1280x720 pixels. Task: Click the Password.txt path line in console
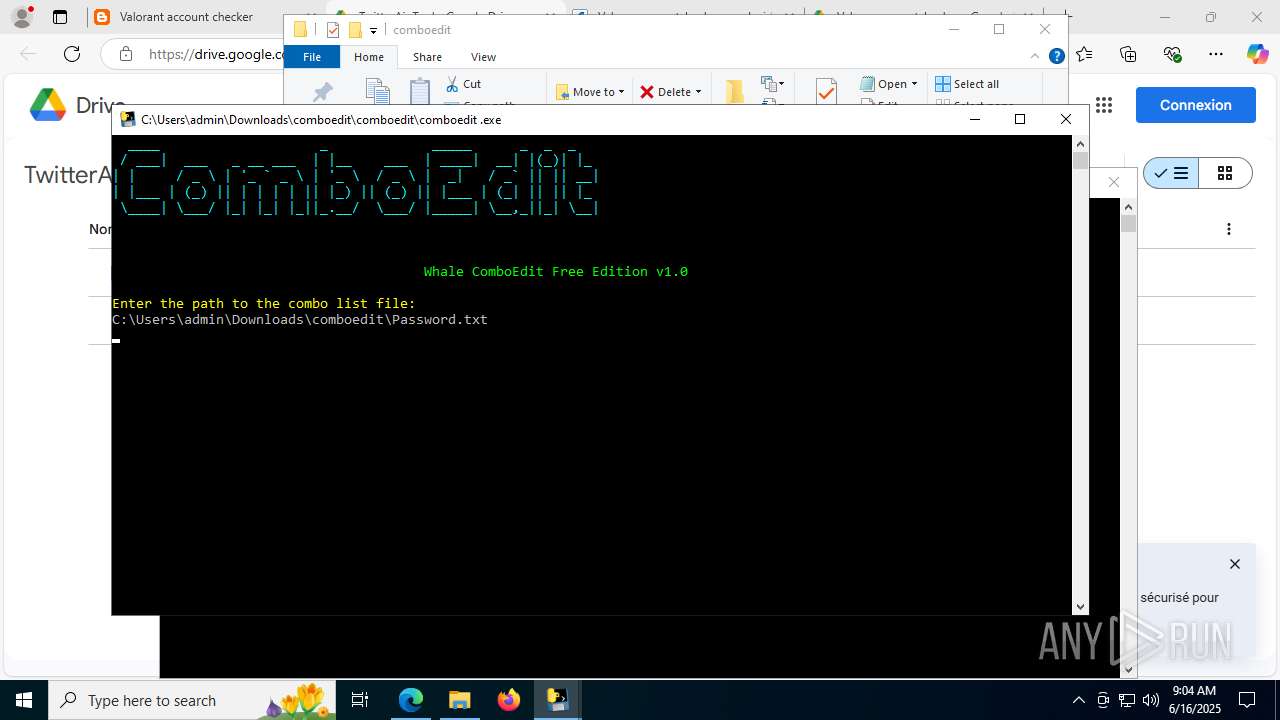point(300,320)
